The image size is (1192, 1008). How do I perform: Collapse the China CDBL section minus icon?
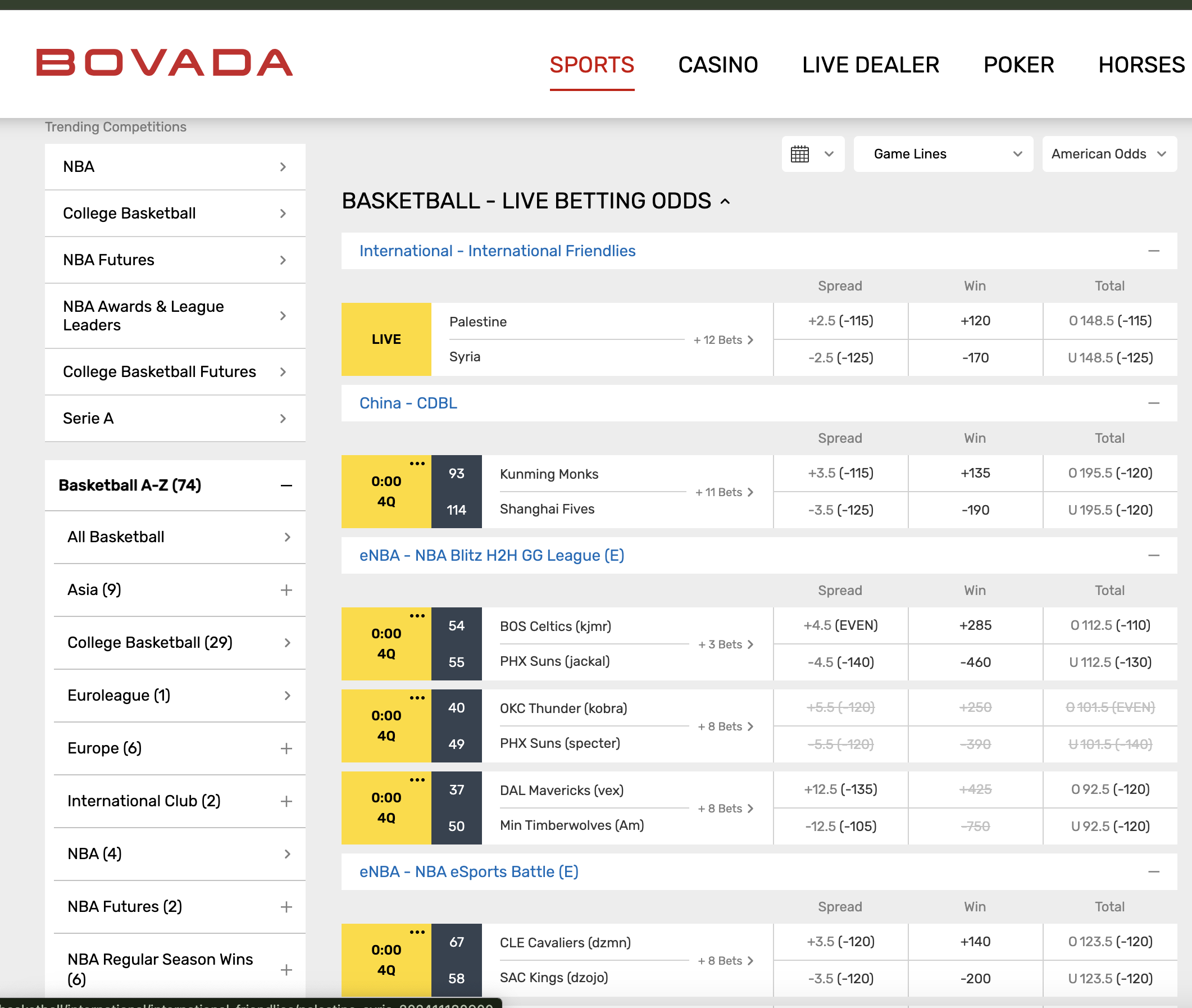point(1153,403)
